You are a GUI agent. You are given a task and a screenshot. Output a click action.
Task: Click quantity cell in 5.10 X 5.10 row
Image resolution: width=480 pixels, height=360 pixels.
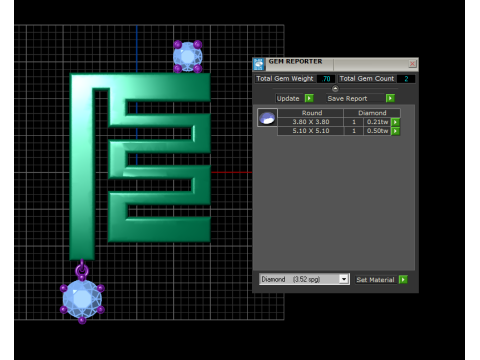point(354,131)
